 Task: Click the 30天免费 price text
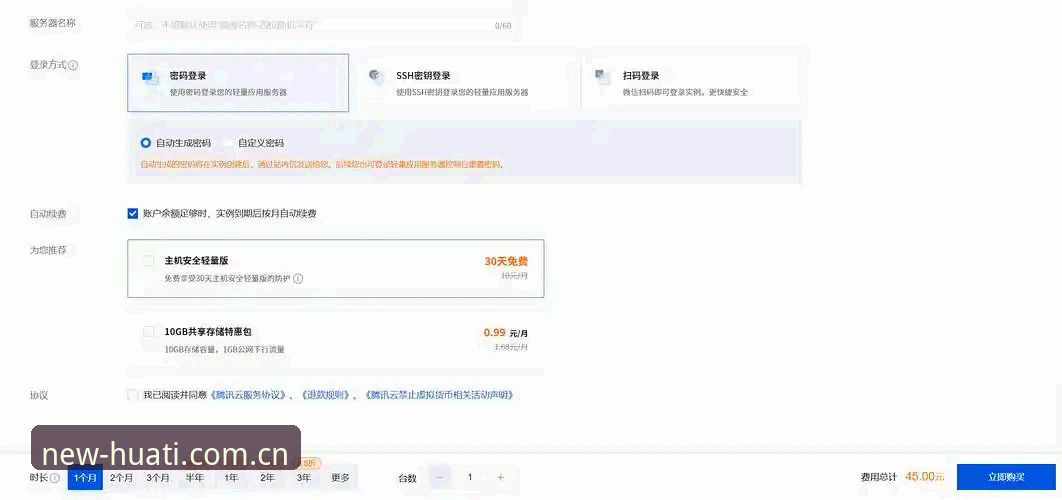pos(506,261)
